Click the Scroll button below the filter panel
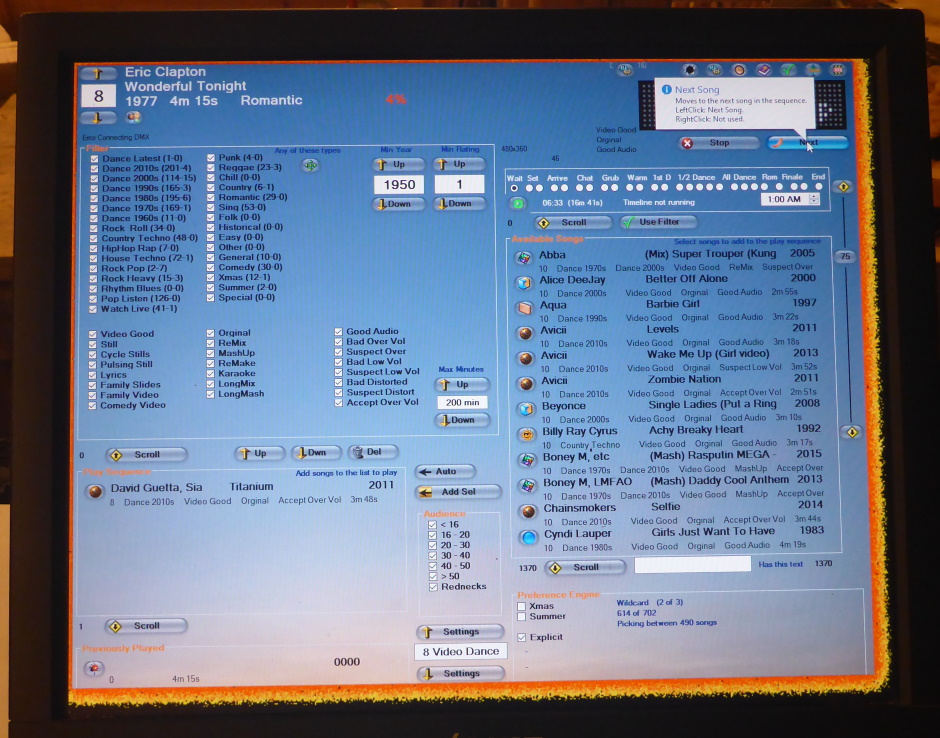Viewport: 940px width, 738px height. click(x=146, y=454)
